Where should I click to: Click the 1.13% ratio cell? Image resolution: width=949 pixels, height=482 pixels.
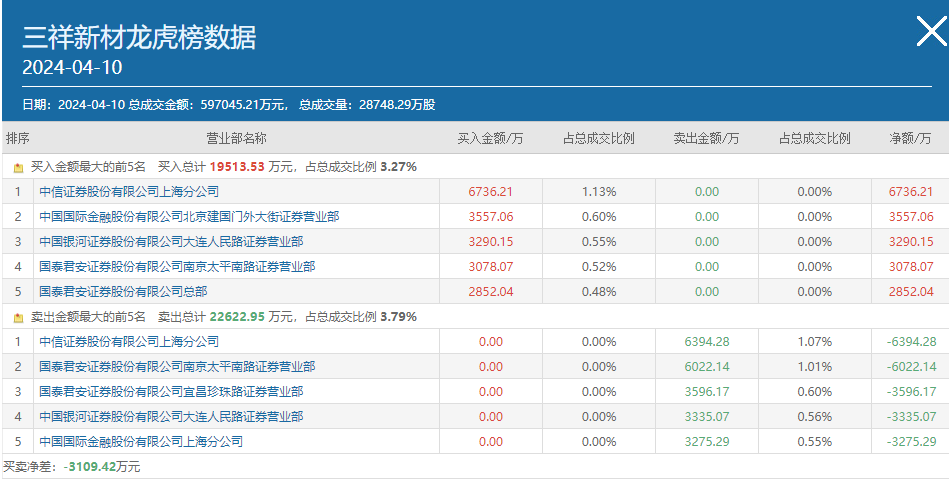pos(599,192)
